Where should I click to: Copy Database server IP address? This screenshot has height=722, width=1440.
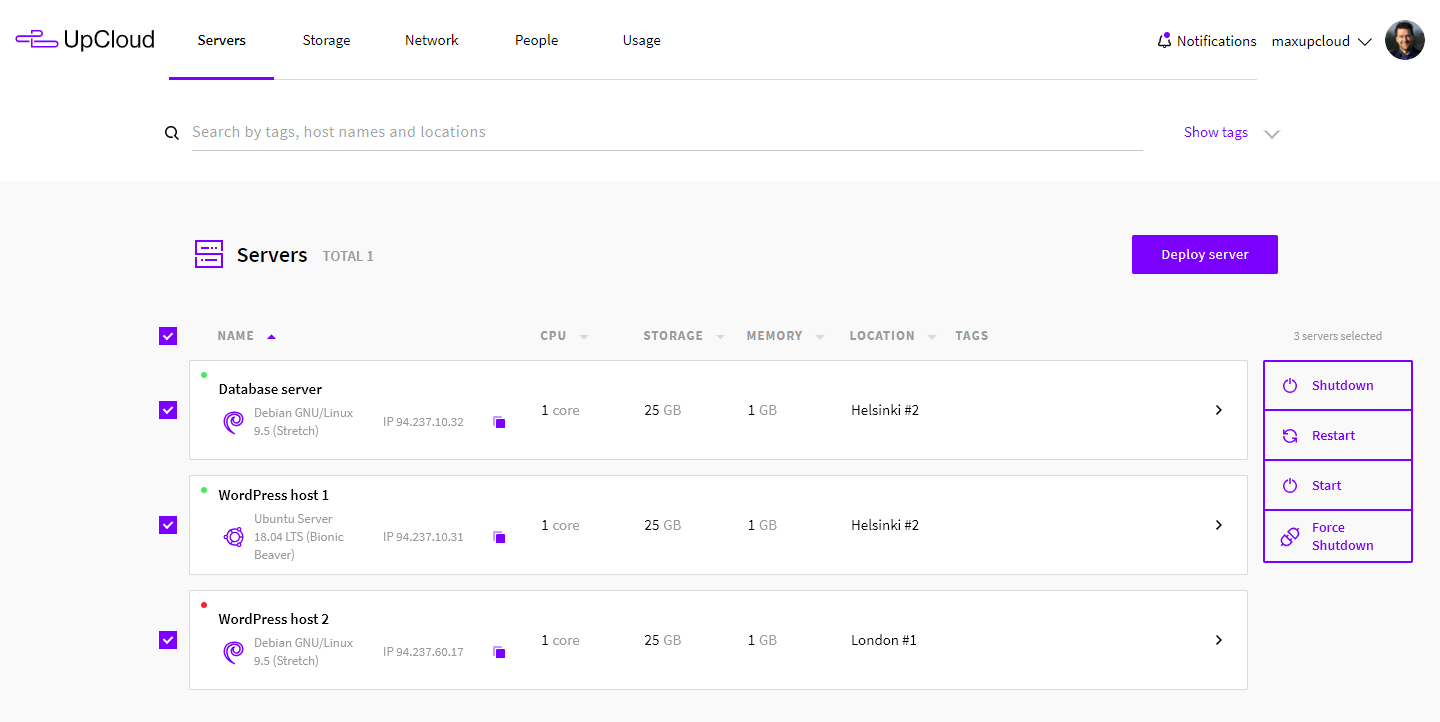[x=499, y=423]
